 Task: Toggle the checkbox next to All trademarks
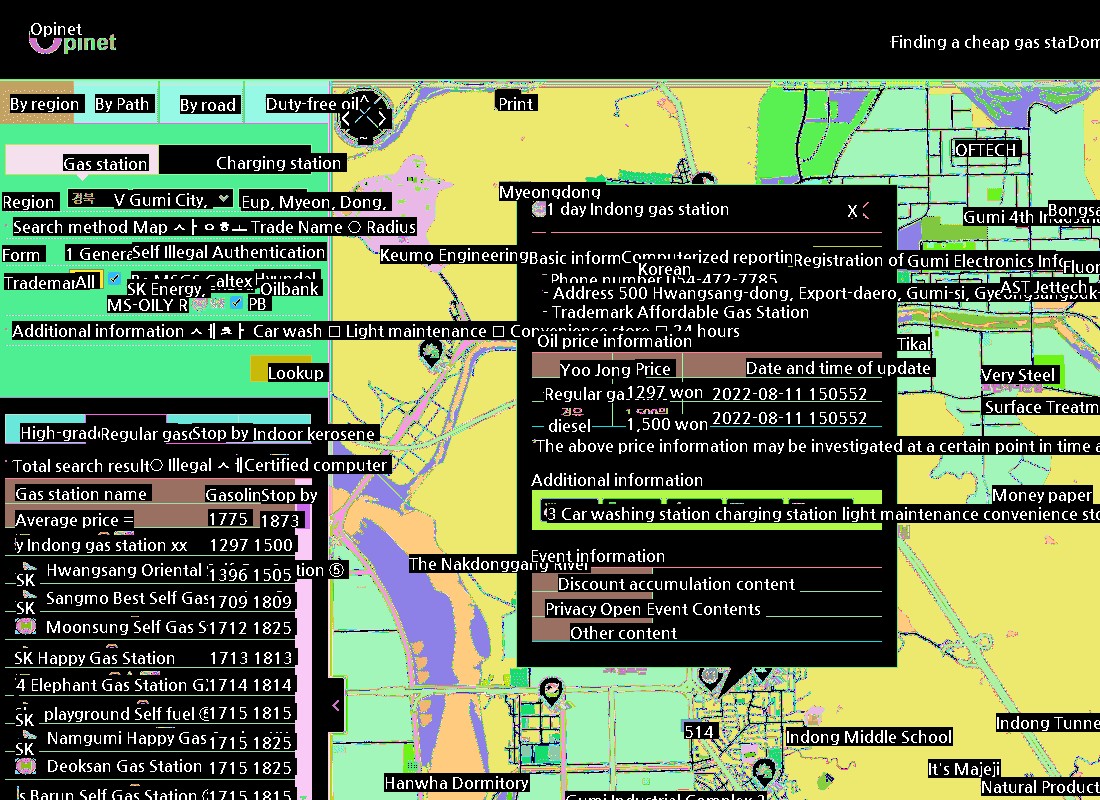115,279
